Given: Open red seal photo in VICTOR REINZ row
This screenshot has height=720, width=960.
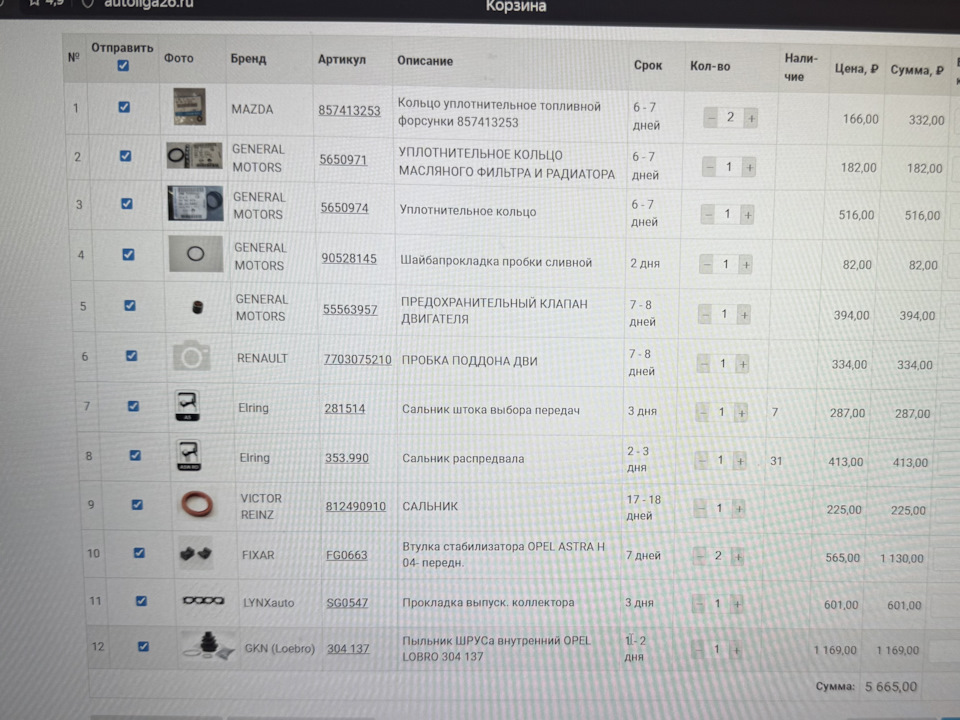Looking at the screenshot, I should click(197, 505).
